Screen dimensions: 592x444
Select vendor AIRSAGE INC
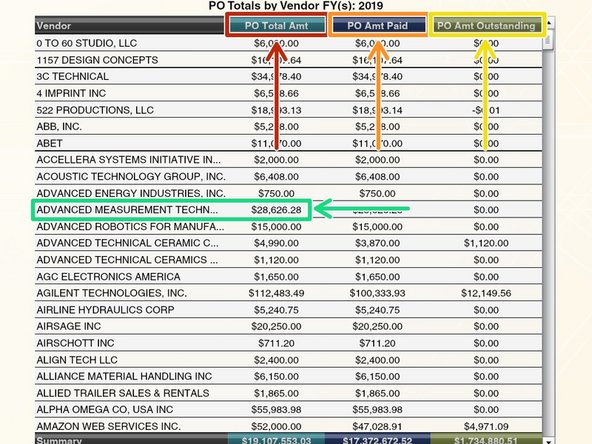coord(69,326)
